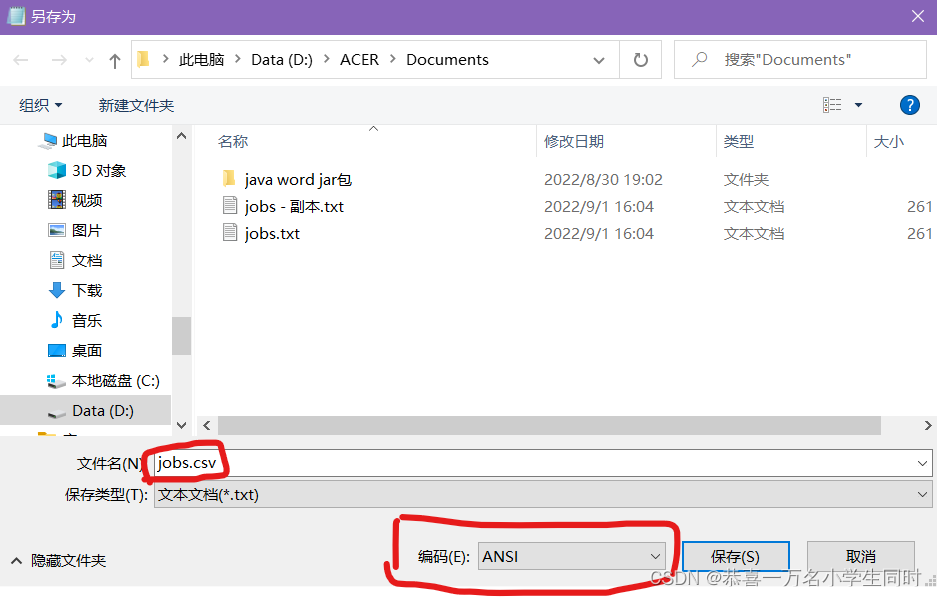This screenshot has width=937, height=597.
Task: Click the Documents breadcrumb item
Action: 446,59
